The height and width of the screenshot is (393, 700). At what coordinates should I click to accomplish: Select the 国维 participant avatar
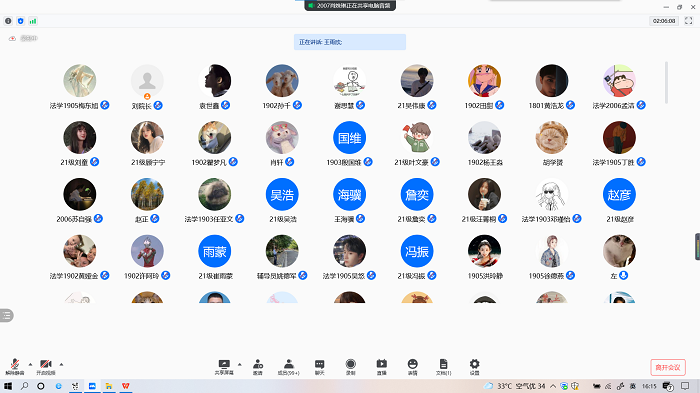[350, 138]
